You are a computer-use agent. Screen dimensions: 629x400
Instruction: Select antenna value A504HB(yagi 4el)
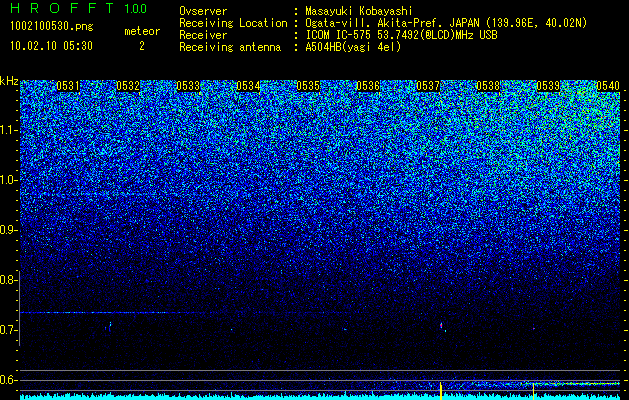coord(353,47)
